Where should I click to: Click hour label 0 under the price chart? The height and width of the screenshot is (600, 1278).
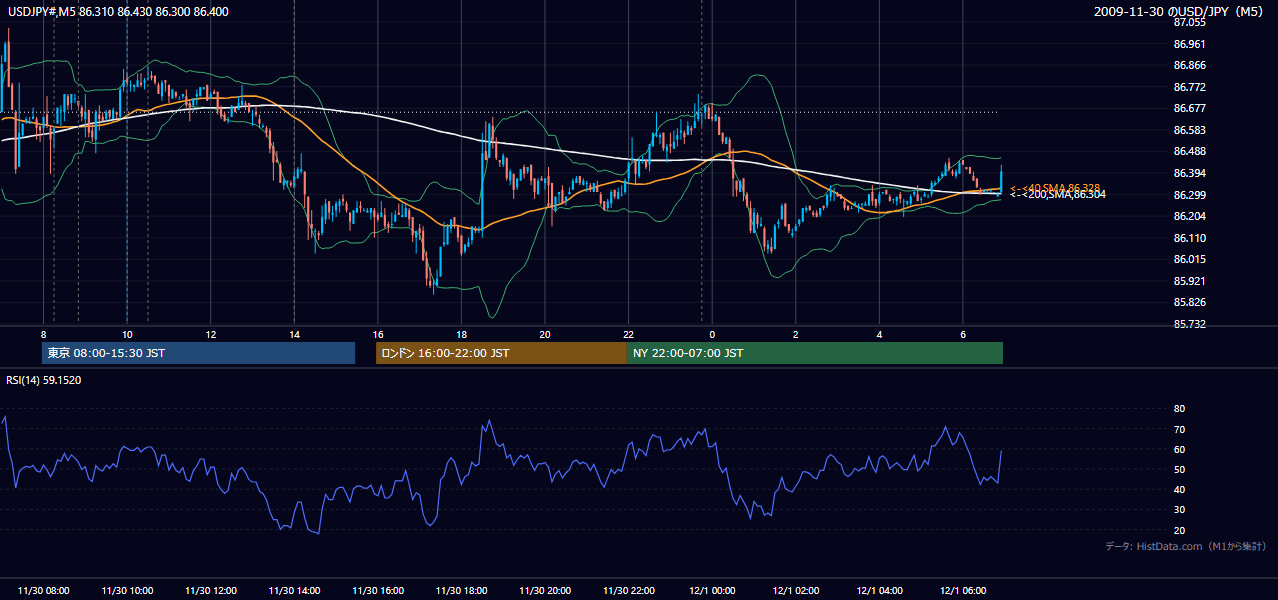(712, 334)
